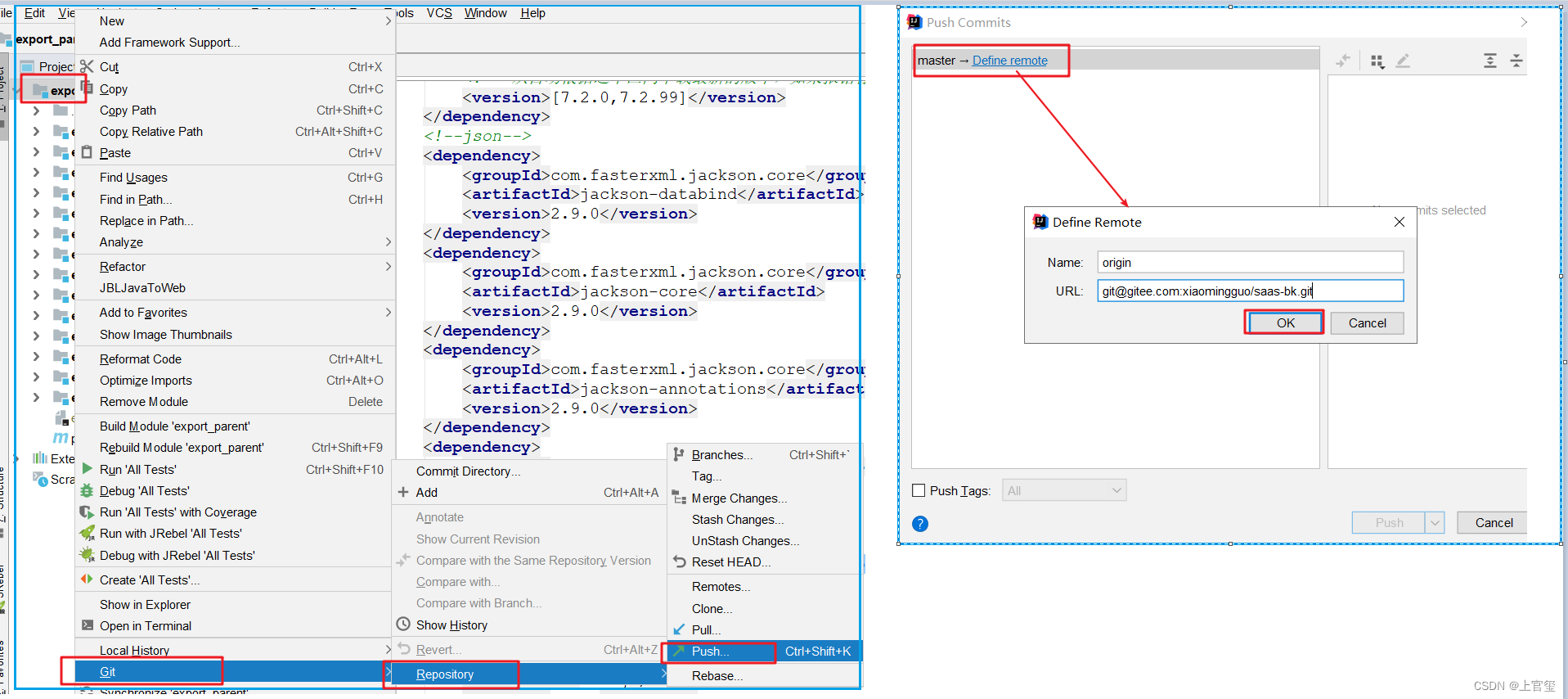Click the Run with JRebel icon

[x=87, y=533]
